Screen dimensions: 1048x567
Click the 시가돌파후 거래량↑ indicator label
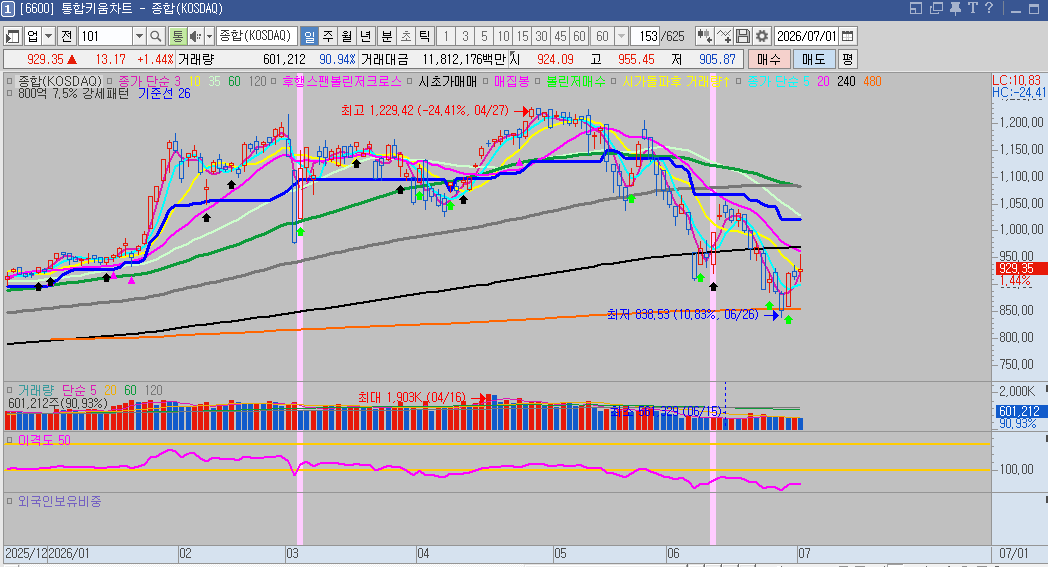(x=676, y=82)
